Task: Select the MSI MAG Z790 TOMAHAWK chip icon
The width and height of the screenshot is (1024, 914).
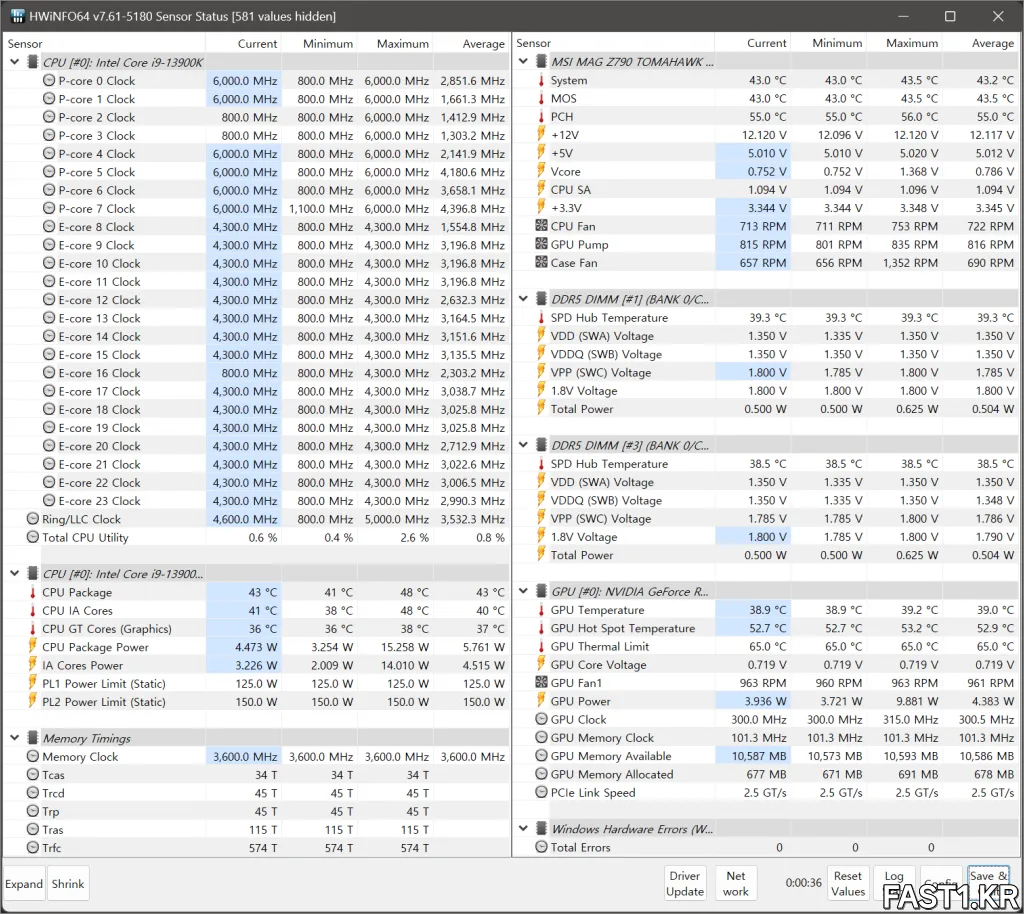Action: click(541, 61)
